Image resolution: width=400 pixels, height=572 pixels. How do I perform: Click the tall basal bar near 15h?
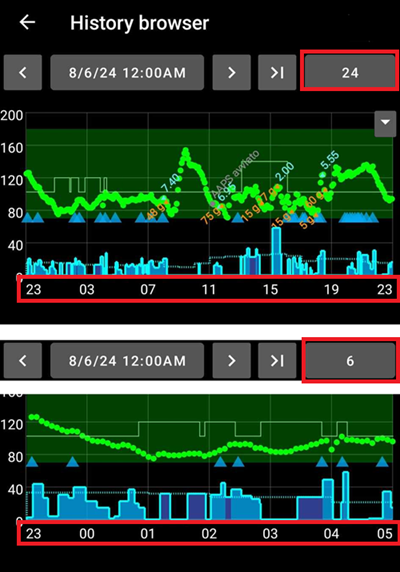coord(276,251)
